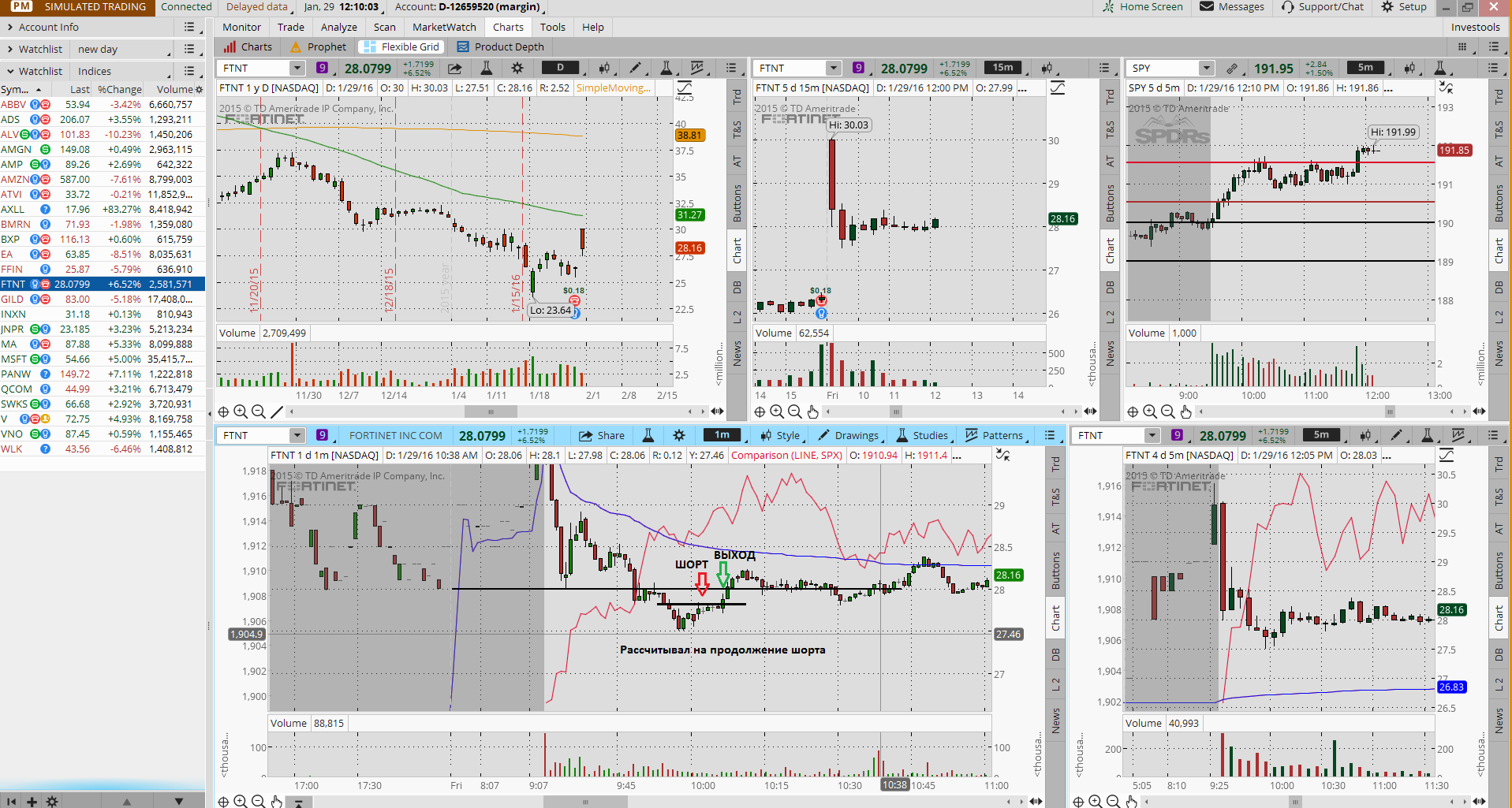Image resolution: width=1512 pixels, height=808 pixels.
Task: Go to Home Screen
Action: coord(1142,6)
